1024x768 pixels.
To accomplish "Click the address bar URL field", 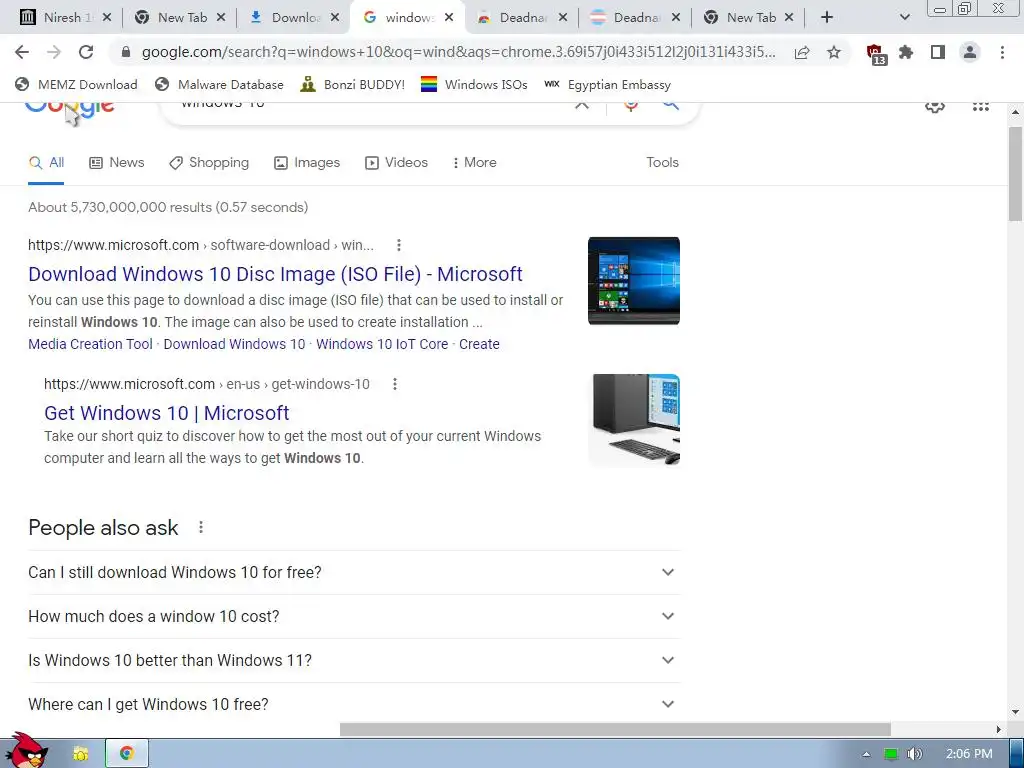I will coord(458,52).
